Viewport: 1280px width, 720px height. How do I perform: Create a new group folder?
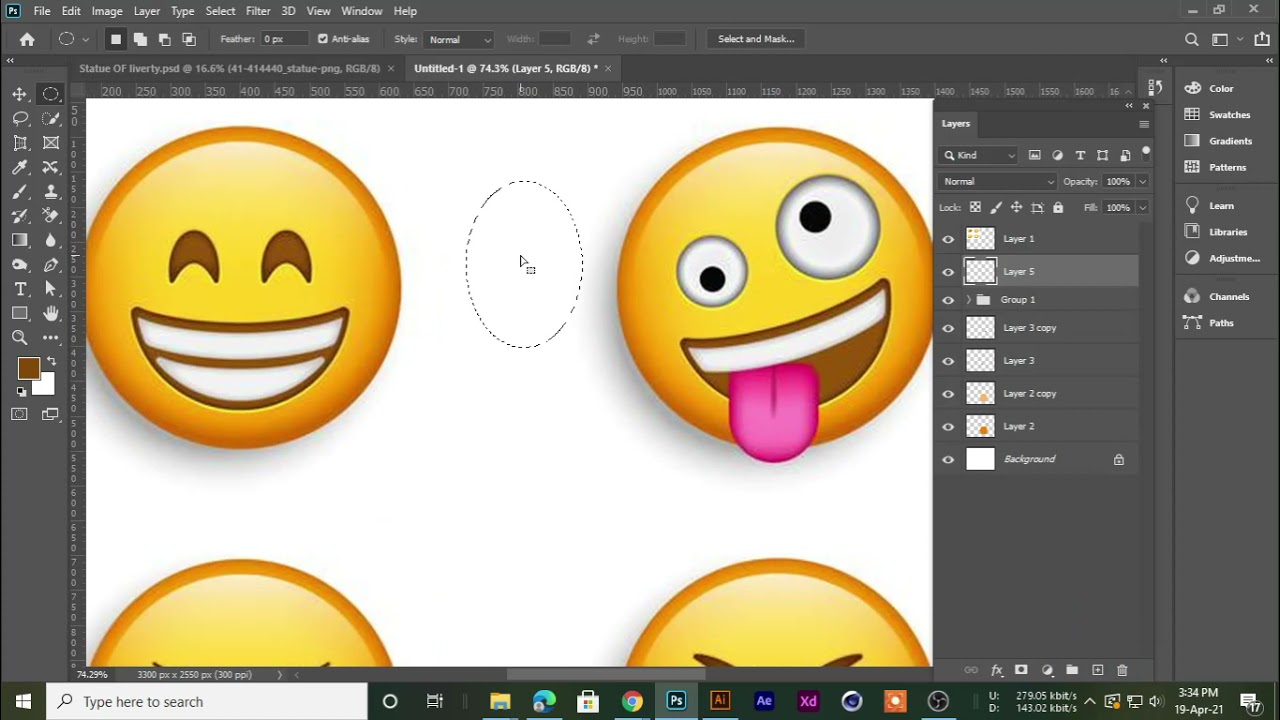pyautogui.click(x=1072, y=670)
